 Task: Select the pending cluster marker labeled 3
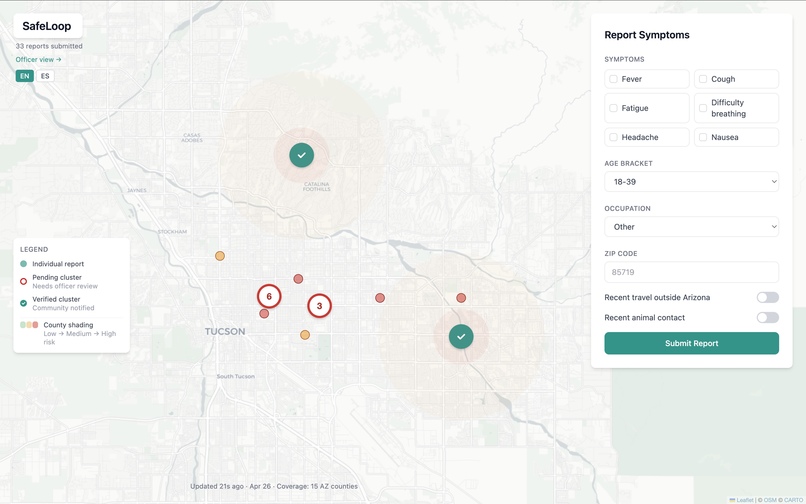(x=319, y=305)
